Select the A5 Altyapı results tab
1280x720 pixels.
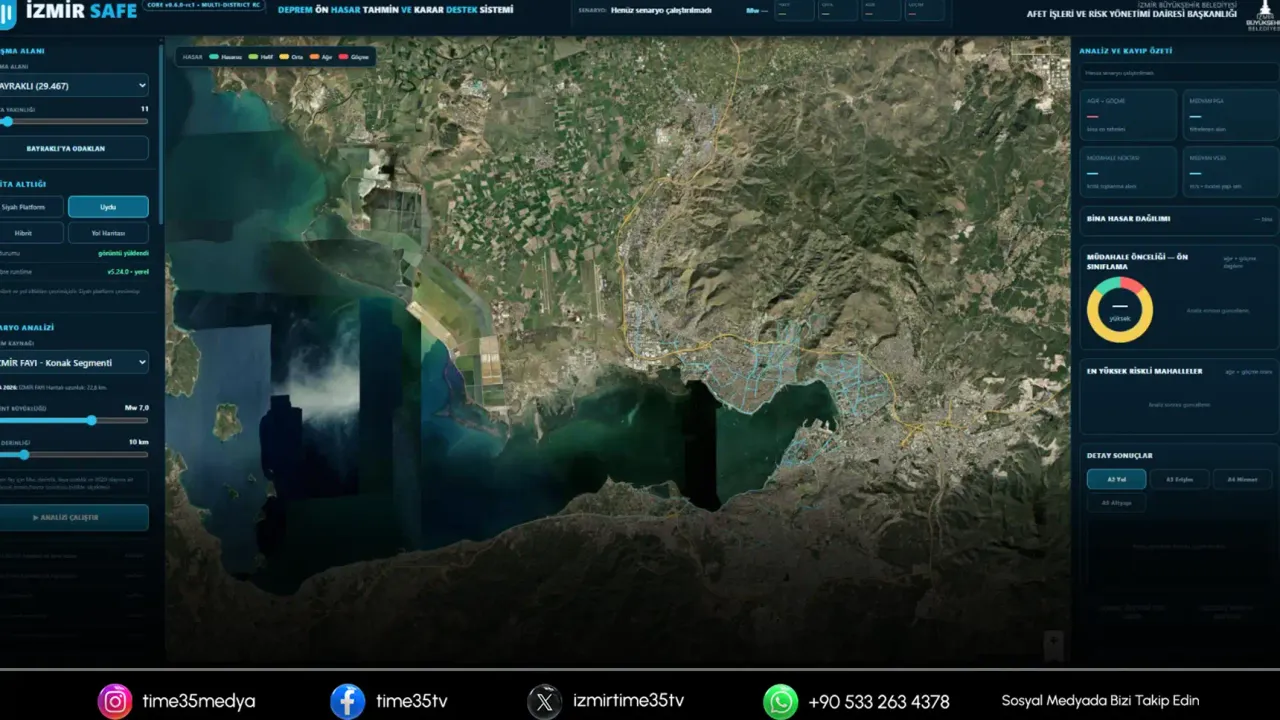pos(1117,503)
